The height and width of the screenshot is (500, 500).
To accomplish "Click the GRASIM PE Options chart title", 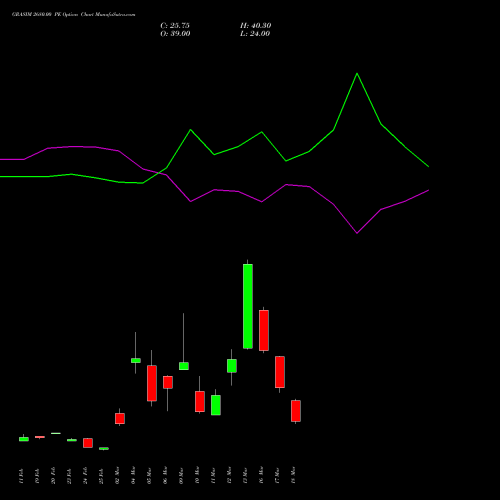I will click(74, 15).
